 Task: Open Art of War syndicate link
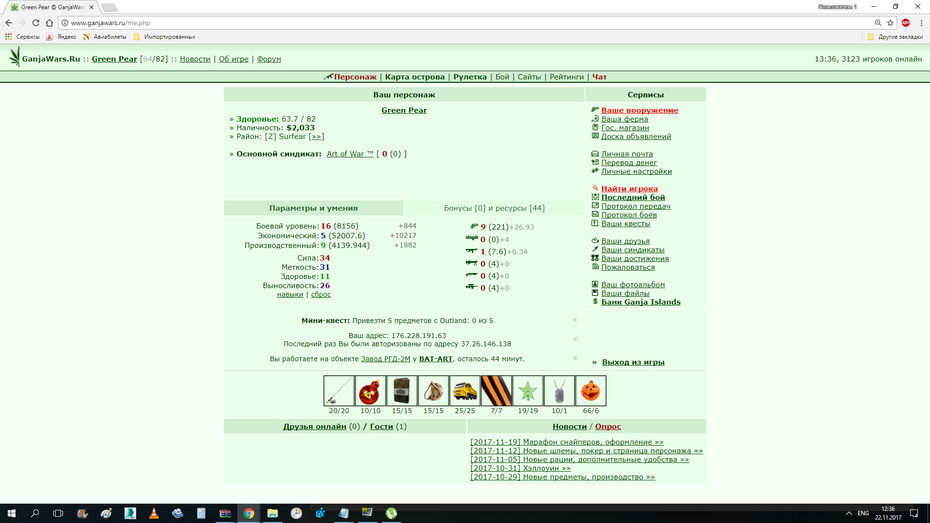point(350,154)
